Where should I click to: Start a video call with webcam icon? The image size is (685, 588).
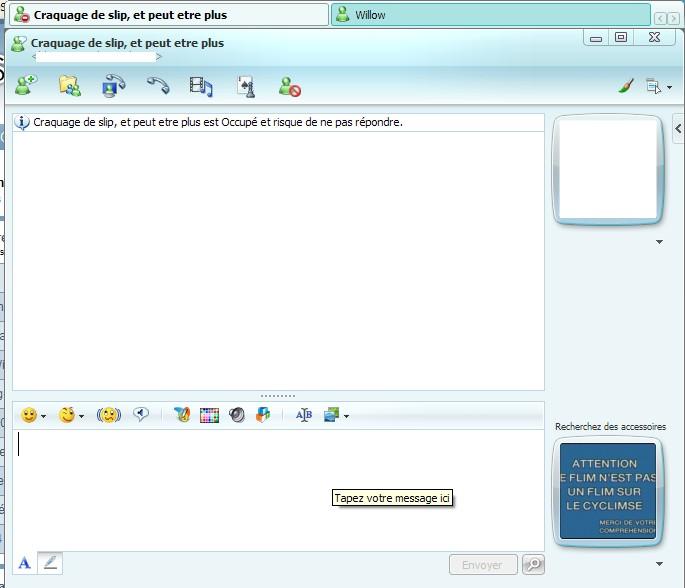(x=113, y=86)
